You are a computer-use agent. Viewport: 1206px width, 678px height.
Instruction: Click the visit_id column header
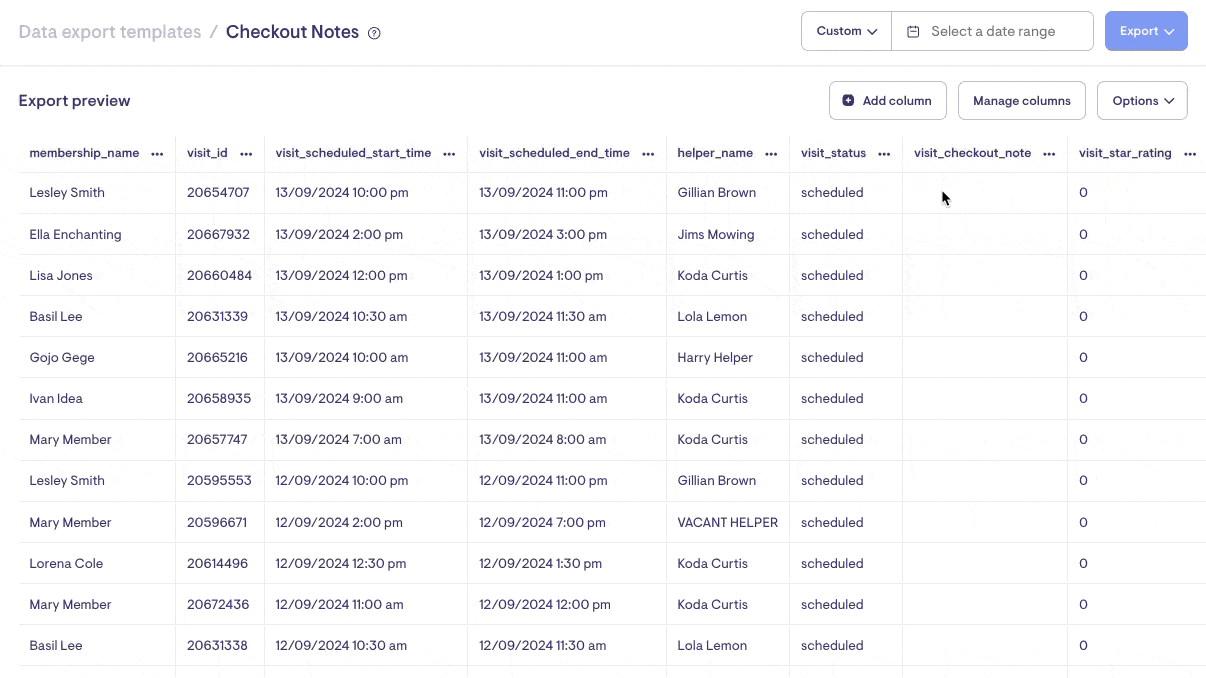(x=207, y=153)
